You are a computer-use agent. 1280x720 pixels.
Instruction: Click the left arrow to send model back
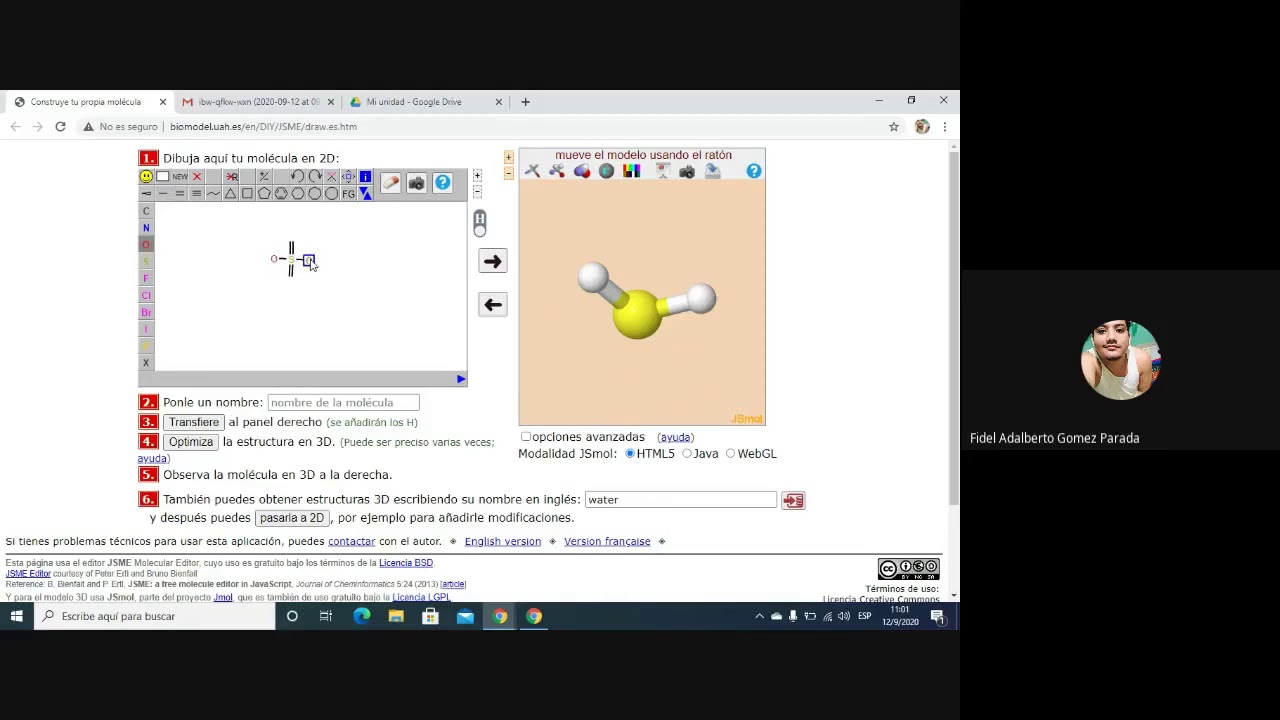492,305
